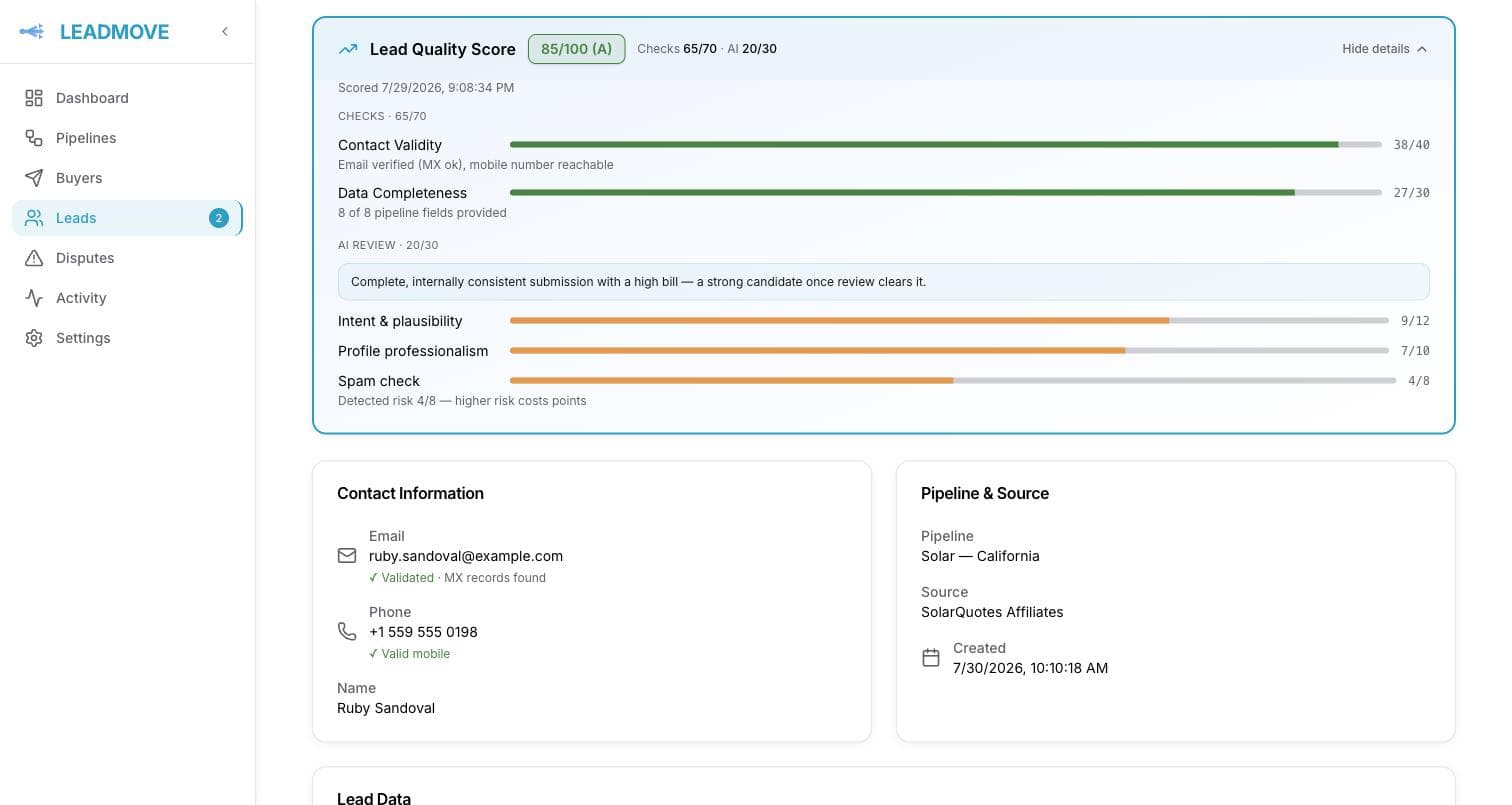The height and width of the screenshot is (805, 1512).
Task: Click the Profile professionalism score bar
Action: [949, 351]
